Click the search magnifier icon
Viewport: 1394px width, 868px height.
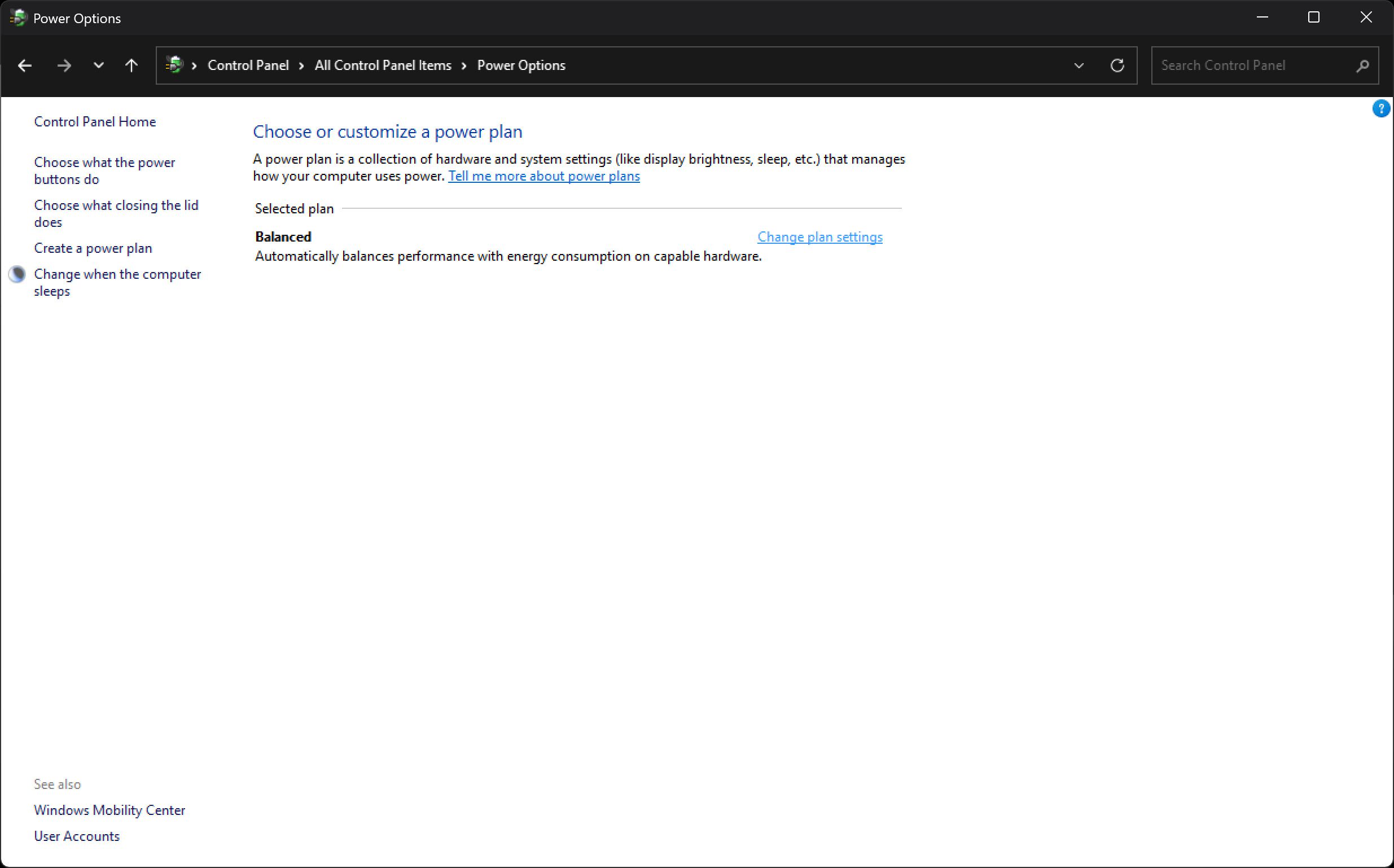[1362, 66]
